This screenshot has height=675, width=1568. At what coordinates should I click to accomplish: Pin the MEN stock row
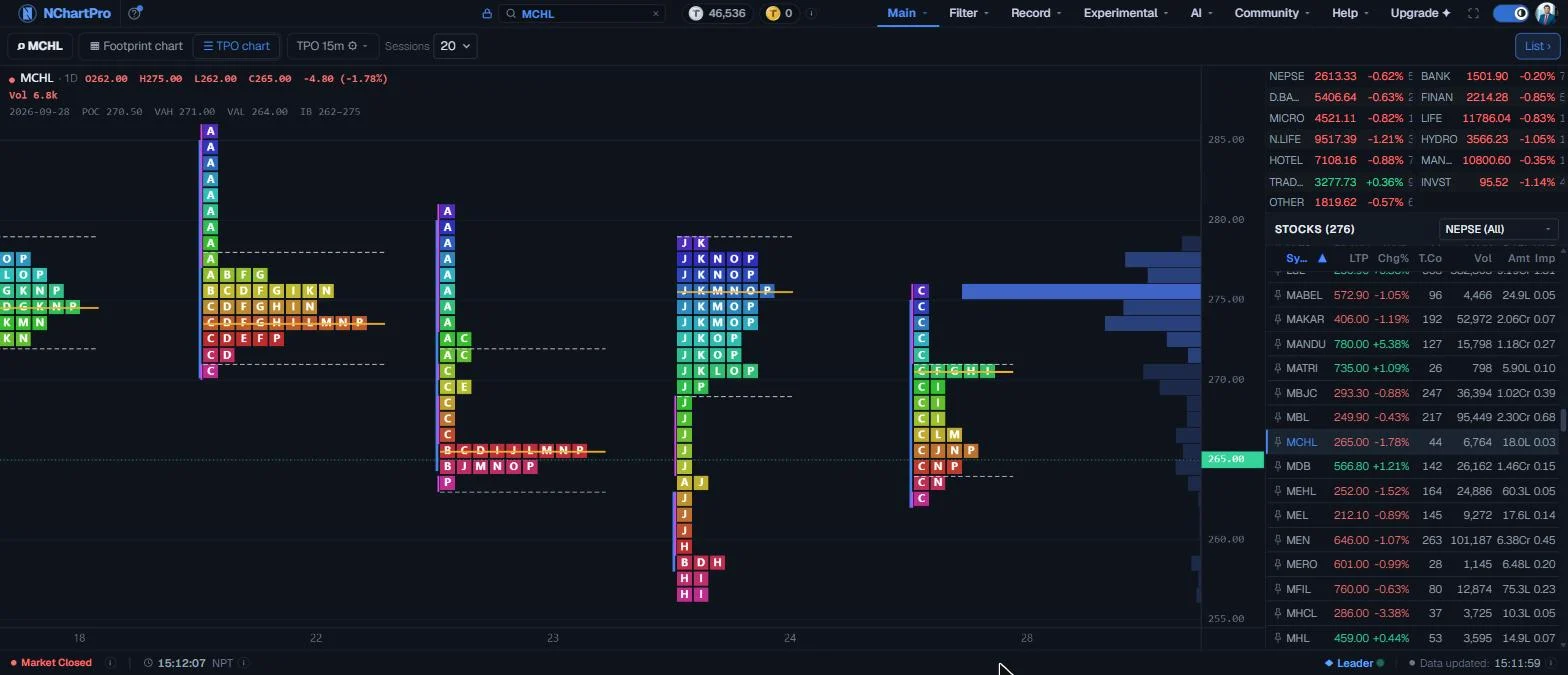1277,540
